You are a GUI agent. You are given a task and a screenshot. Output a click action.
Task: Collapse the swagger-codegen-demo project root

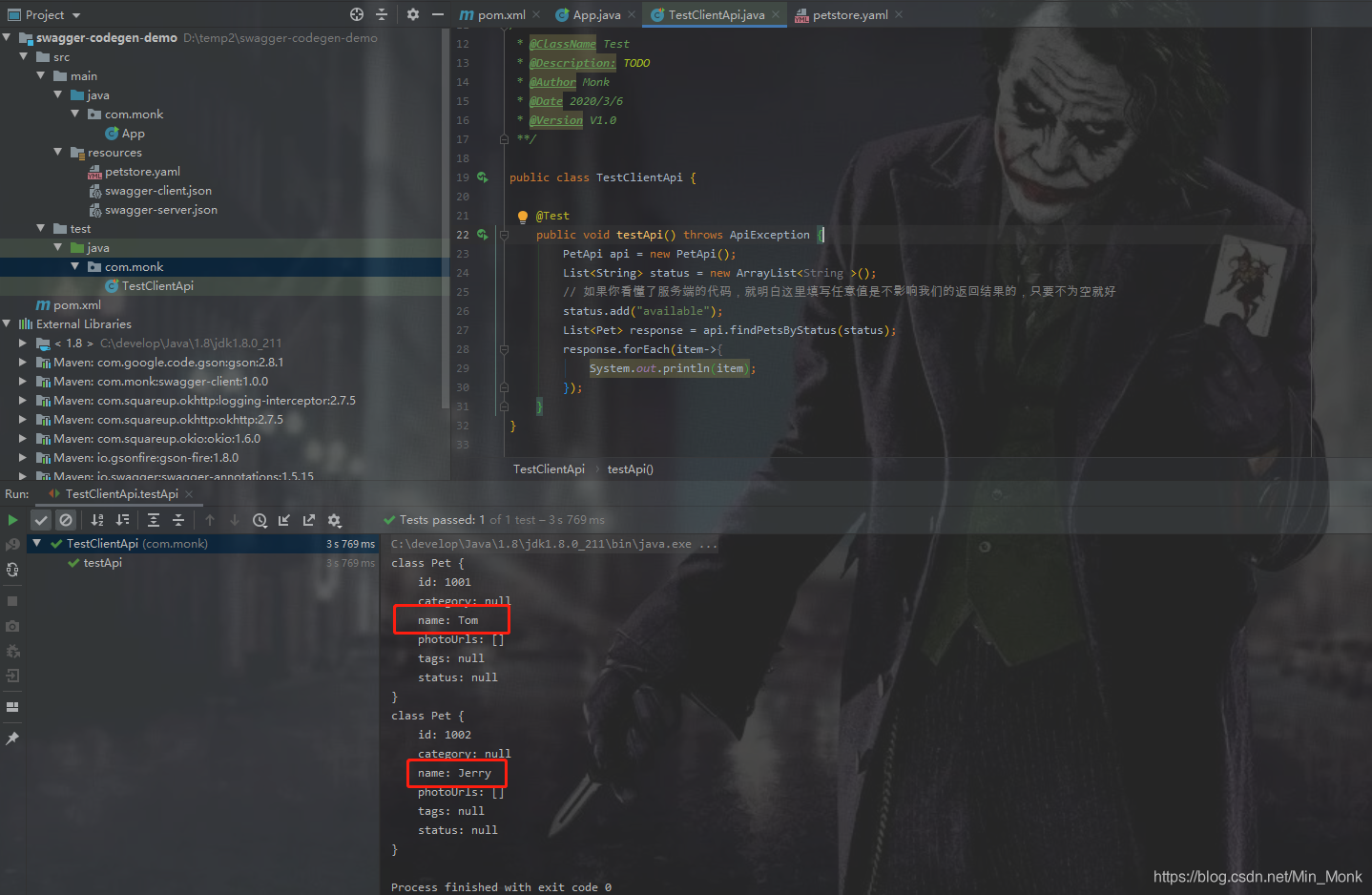pos(8,38)
